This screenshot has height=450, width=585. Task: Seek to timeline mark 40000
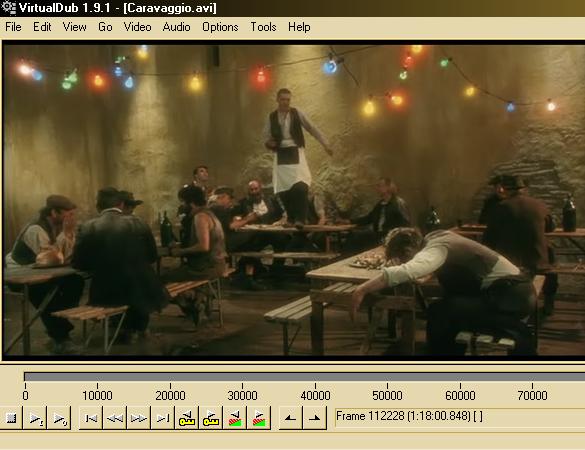pyautogui.click(x=315, y=395)
